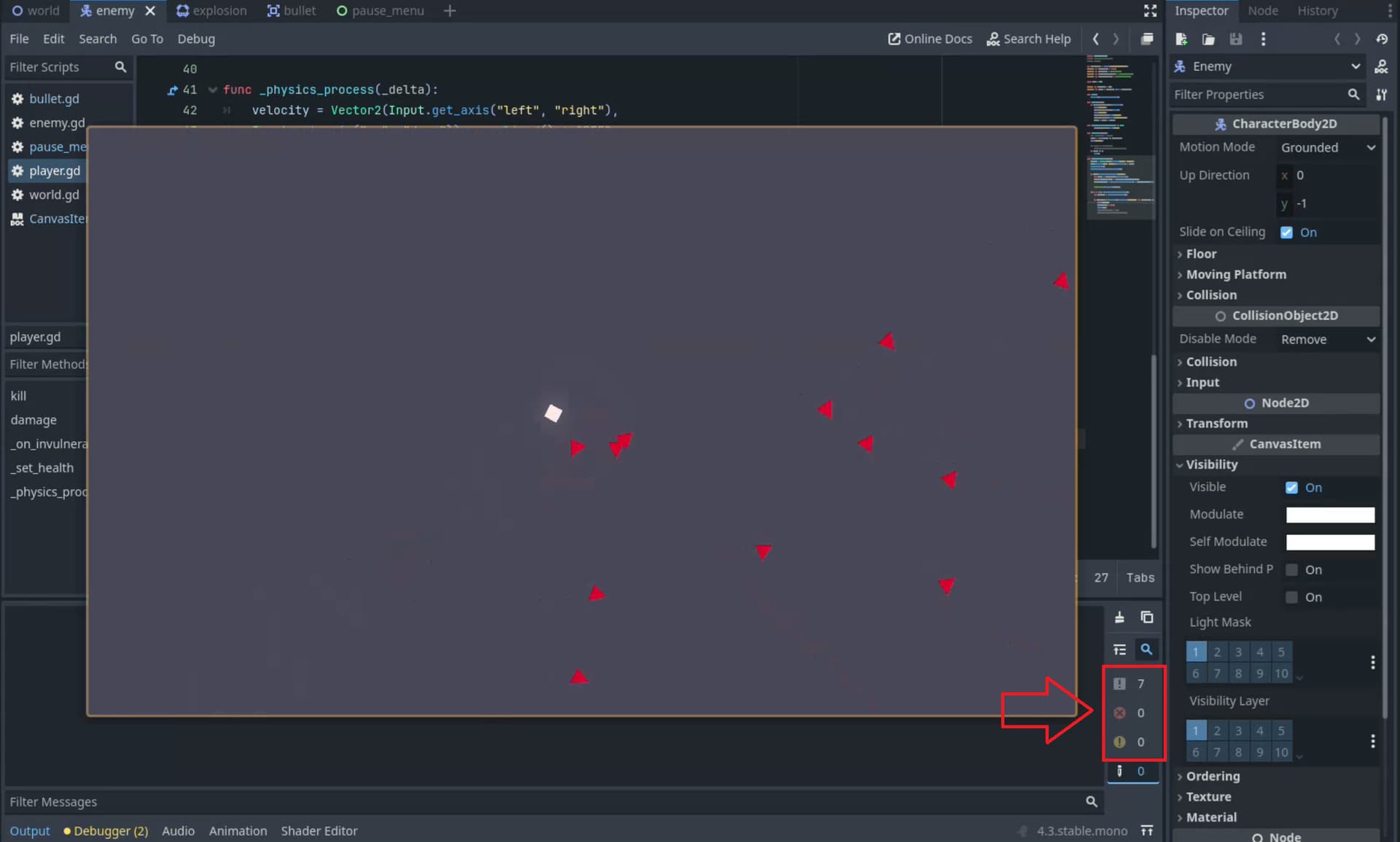This screenshot has height=842, width=1400.
Task: Open Inspector object history icon
Action: pyautogui.click(x=1382, y=39)
